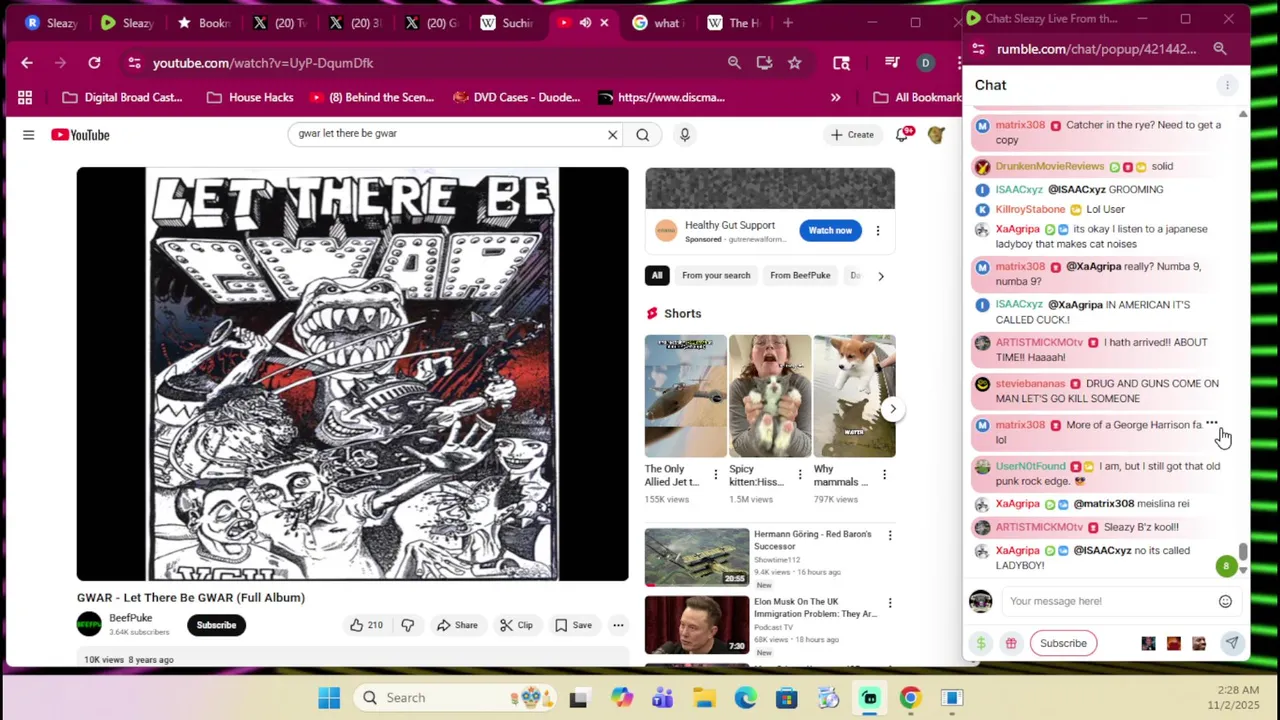
Task: Start voice search with microphone icon
Action: 684,135
